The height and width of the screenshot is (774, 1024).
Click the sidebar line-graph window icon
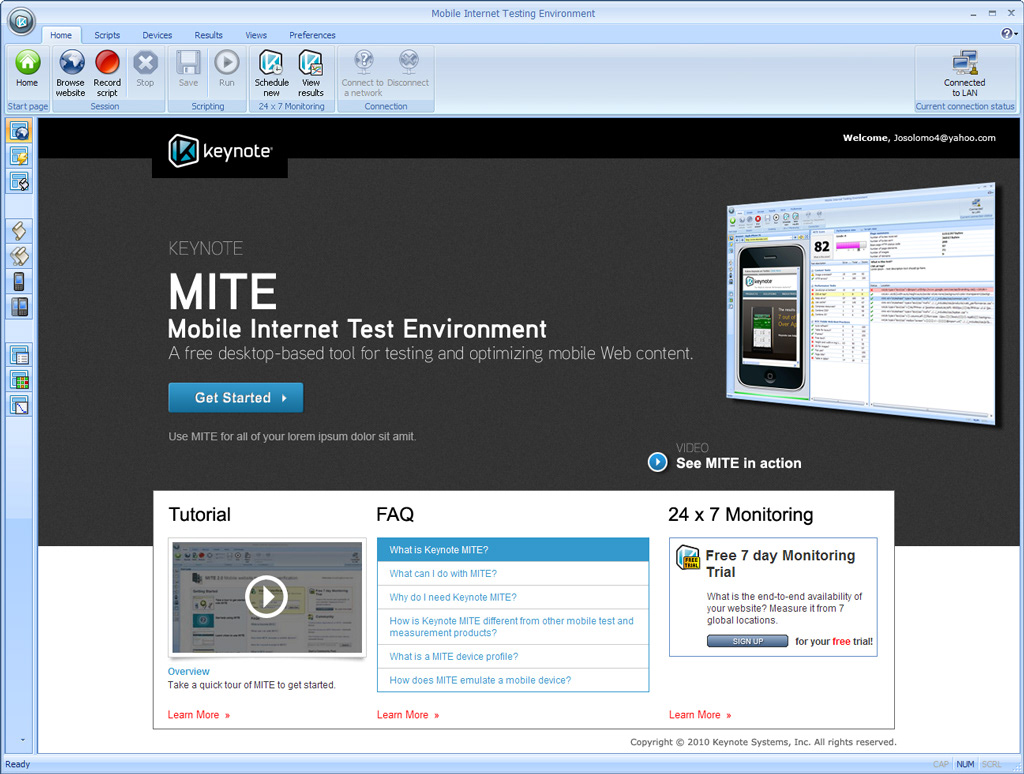coord(20,406)
